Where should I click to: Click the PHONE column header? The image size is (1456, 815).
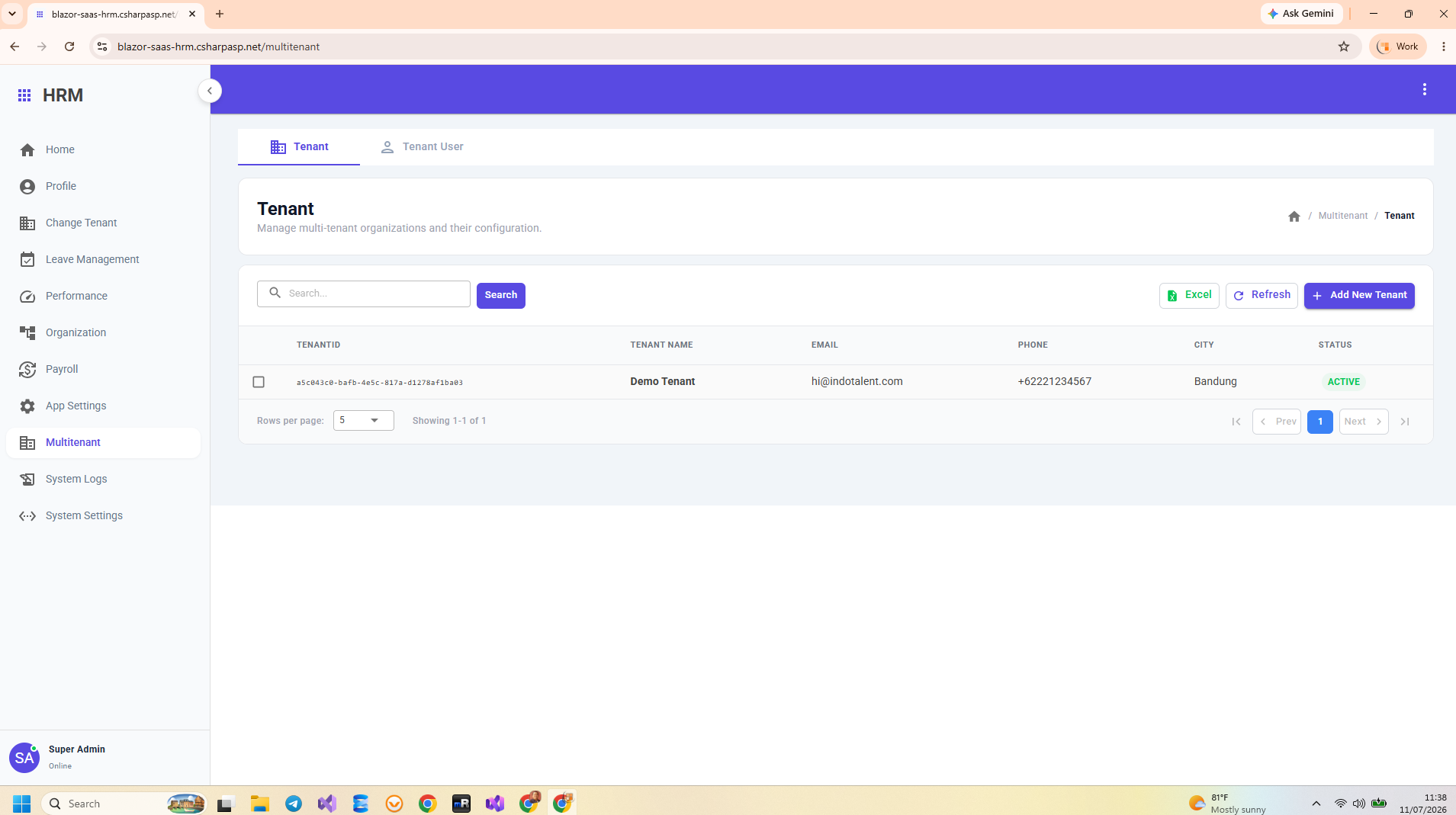tap(1033, 345)
